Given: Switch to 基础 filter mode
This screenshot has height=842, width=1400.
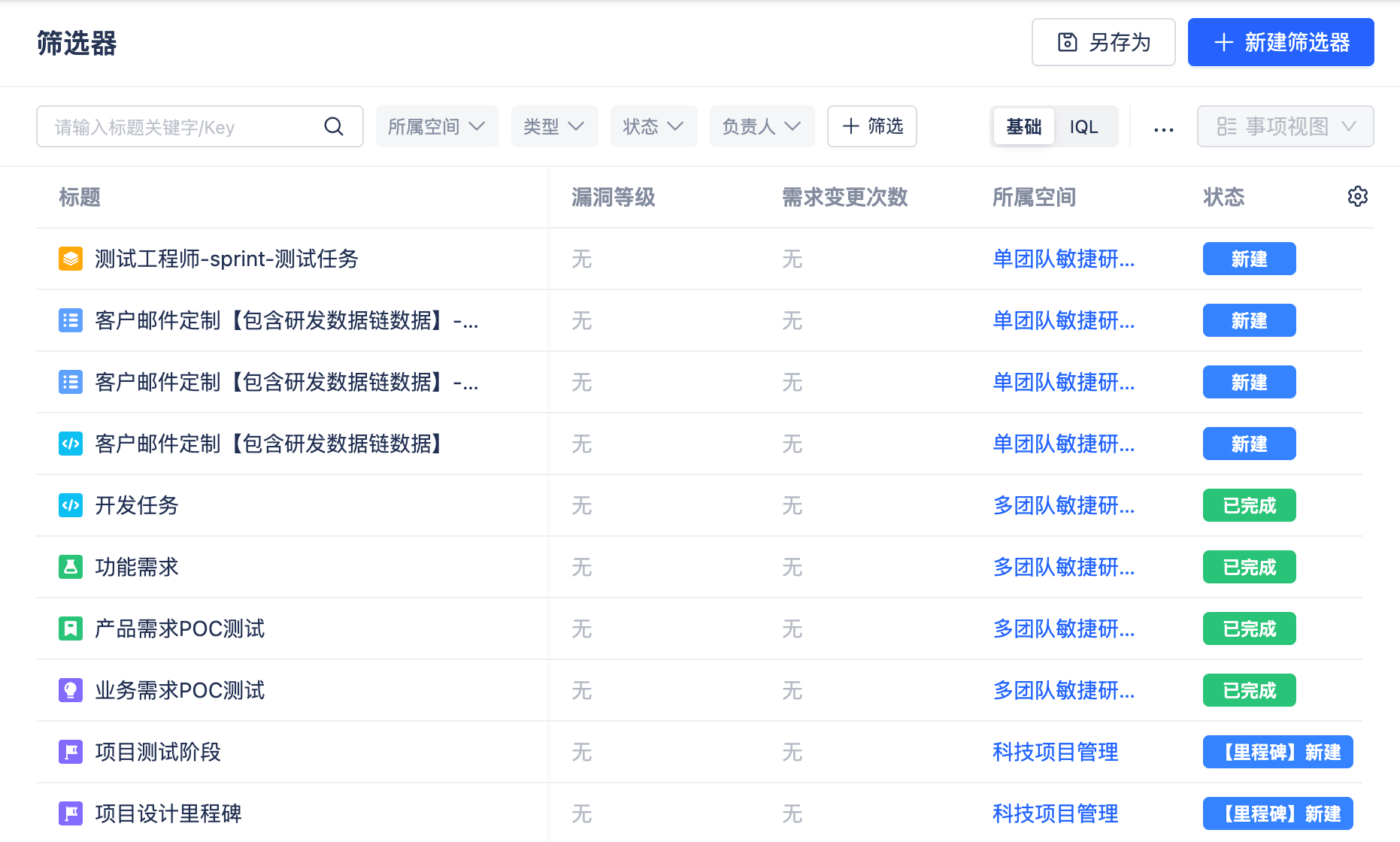Looking at the screenshot, I should 1023,127.
